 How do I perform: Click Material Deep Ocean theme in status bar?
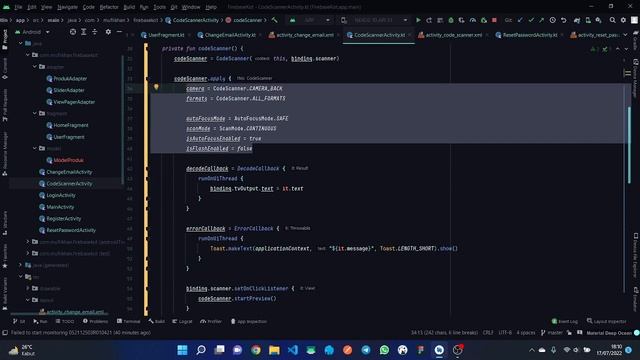point(609,333)
